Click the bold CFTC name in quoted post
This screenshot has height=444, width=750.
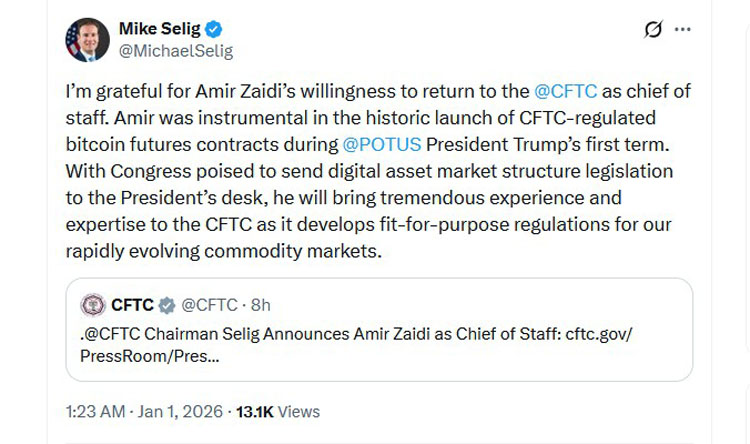[132, 305]
